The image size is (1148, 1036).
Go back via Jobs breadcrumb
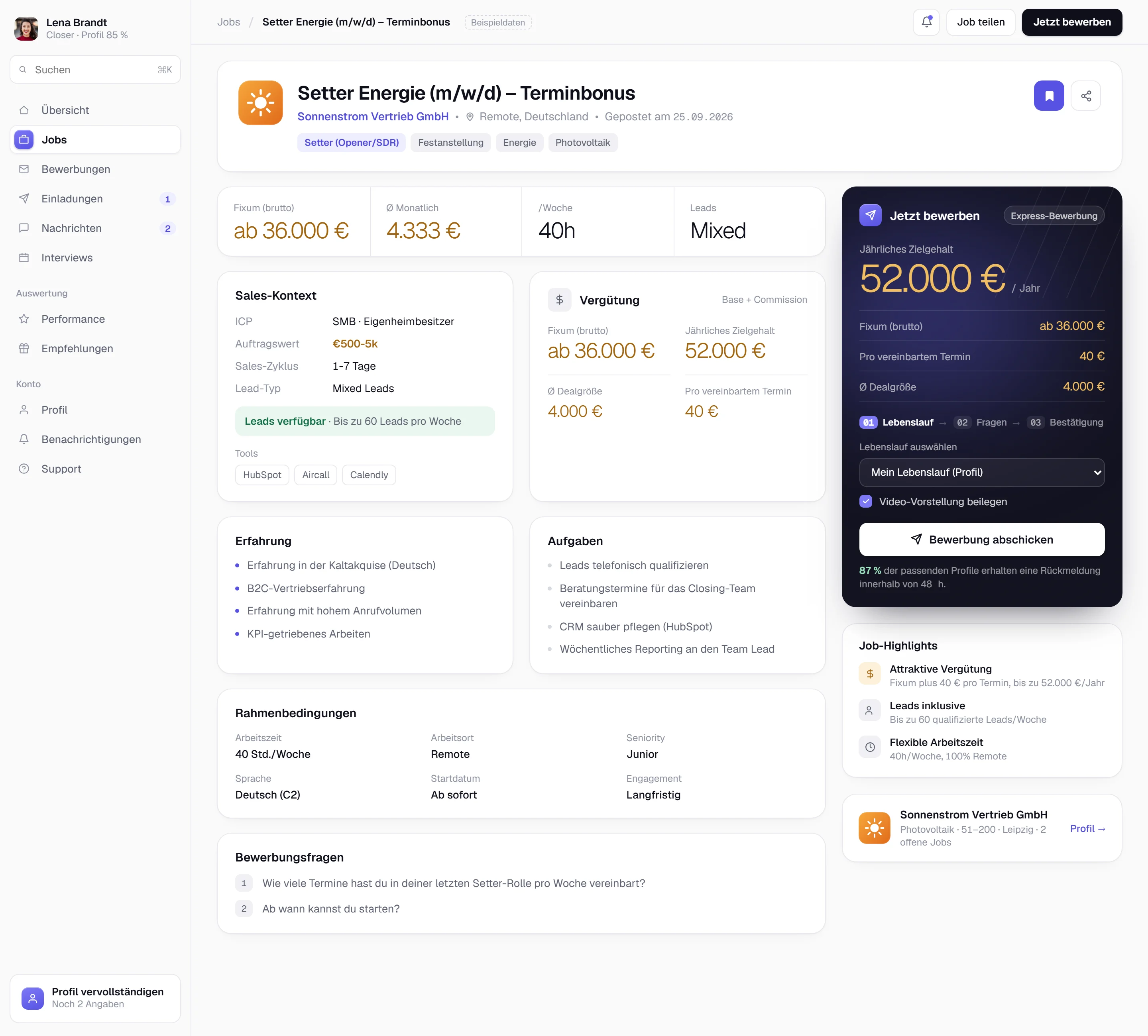coord(228,22)
